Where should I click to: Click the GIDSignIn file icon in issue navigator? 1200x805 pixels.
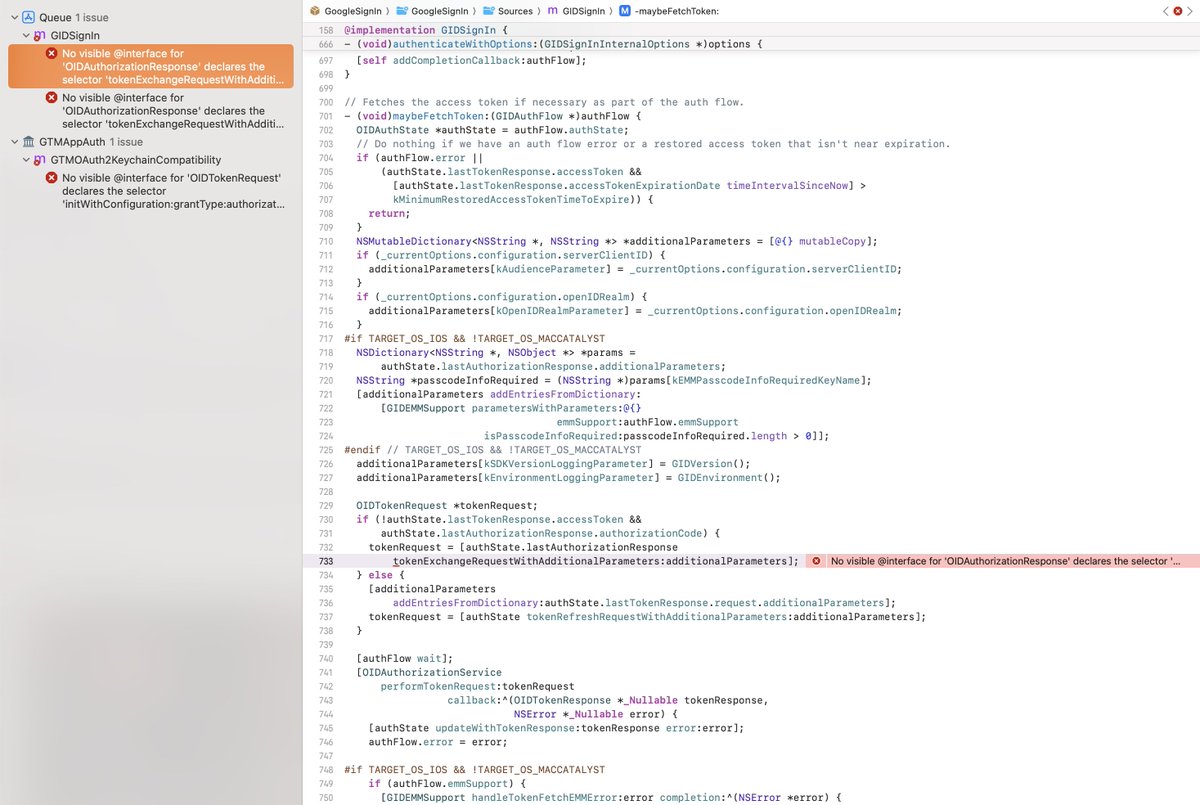click(39, 35)
